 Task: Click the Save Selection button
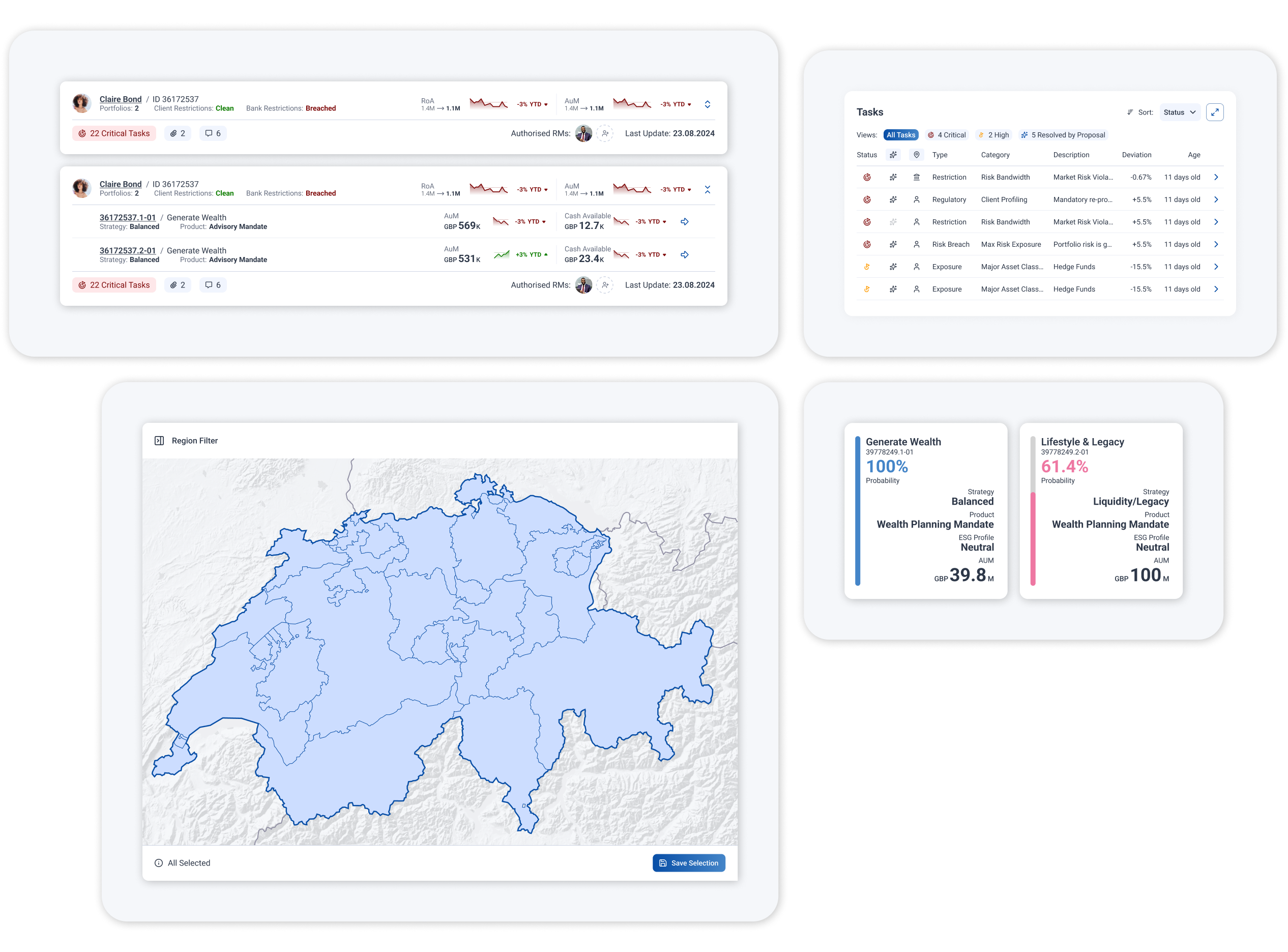point(688,862)
